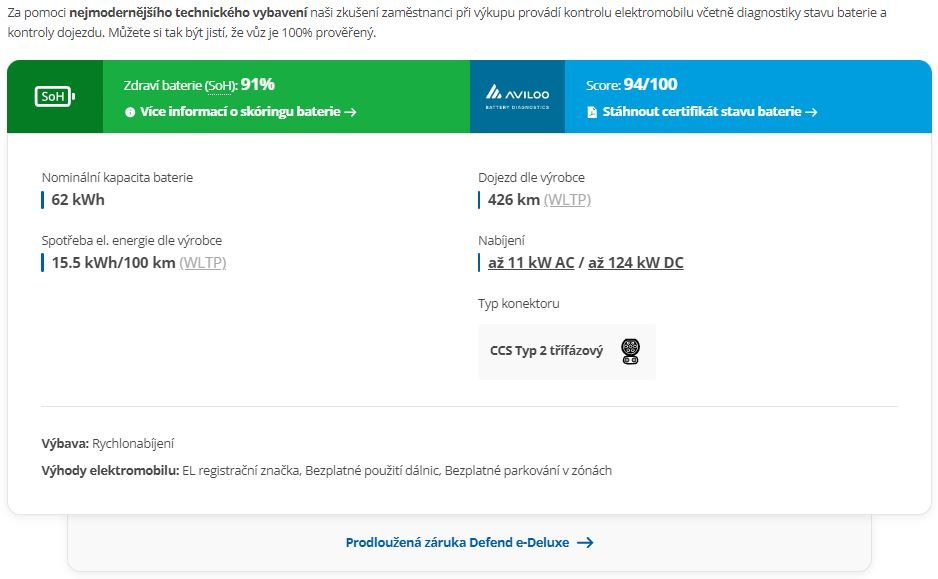Click the arrow after 'Stáhnout certifikát stavu baterie'

pos(811,112)
